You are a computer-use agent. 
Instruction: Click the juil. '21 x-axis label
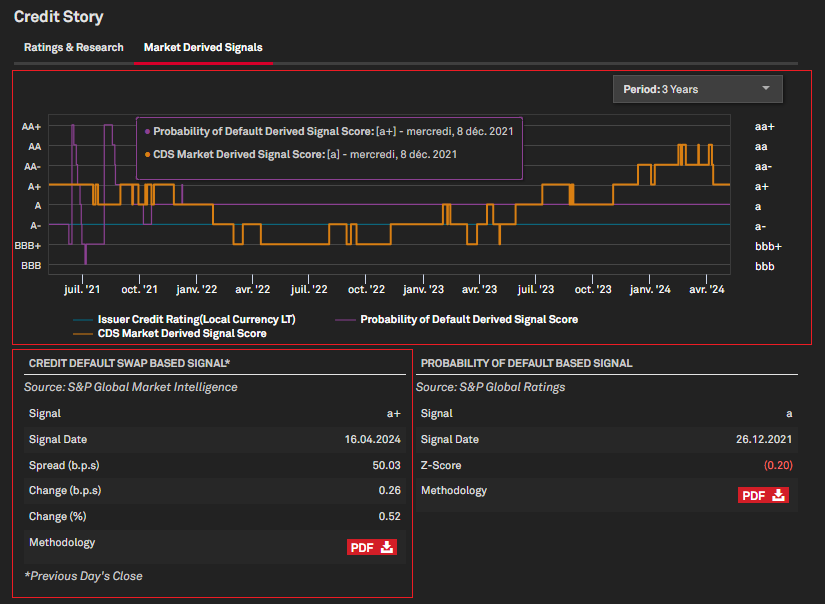pyautogui.click(x=81, y=289)
